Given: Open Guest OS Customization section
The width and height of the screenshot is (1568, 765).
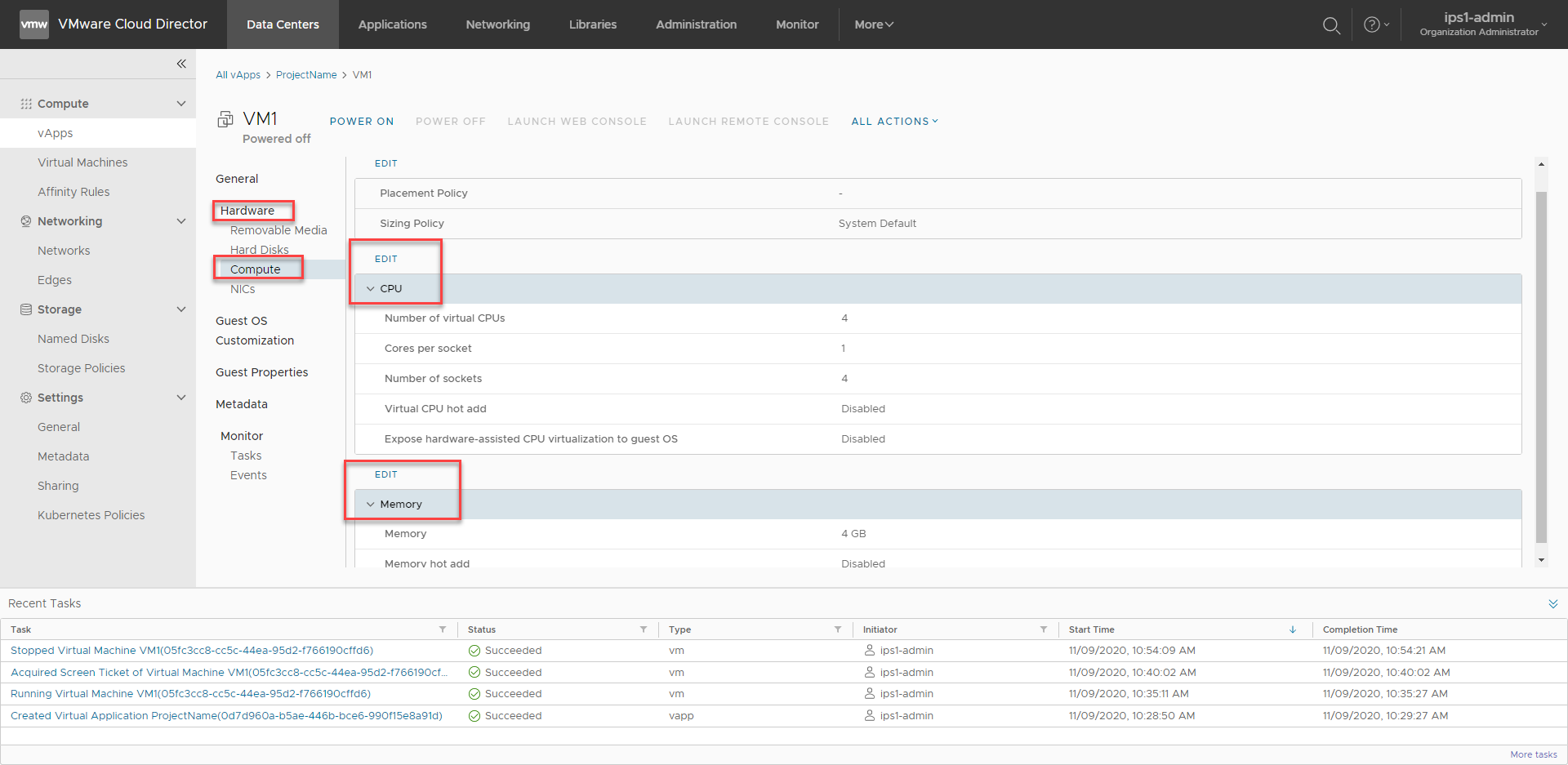Looking at the screenshot, I should [x=255, y=331].
